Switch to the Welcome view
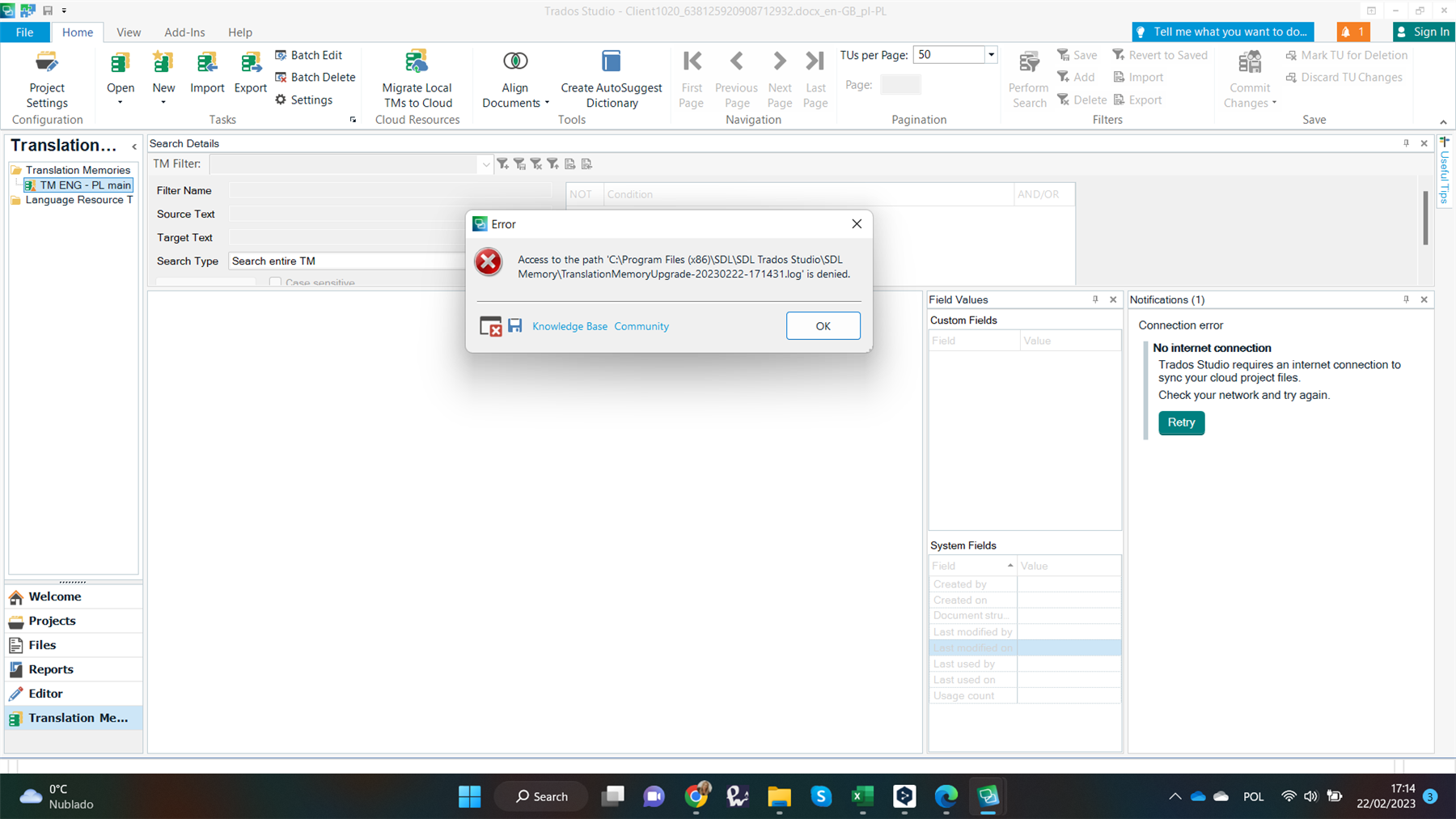This screenshot has height=819, width=1456. (74, 596)
